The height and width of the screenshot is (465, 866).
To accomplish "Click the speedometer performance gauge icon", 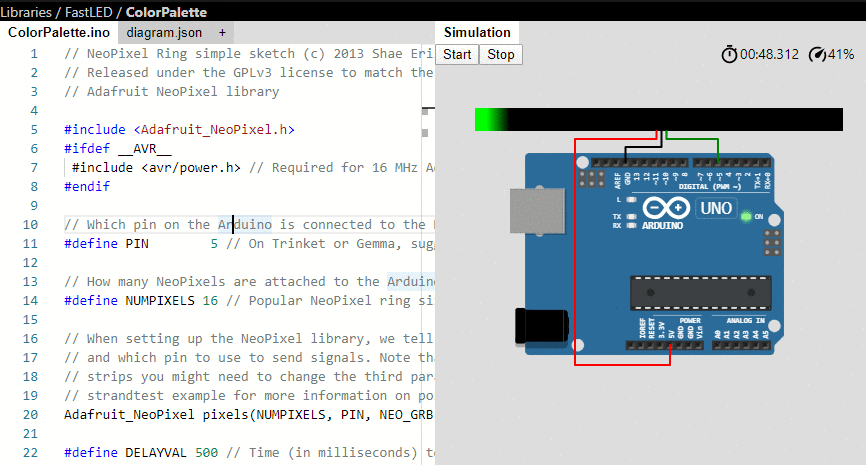I will pyautogui.click(x=818, y=54).
